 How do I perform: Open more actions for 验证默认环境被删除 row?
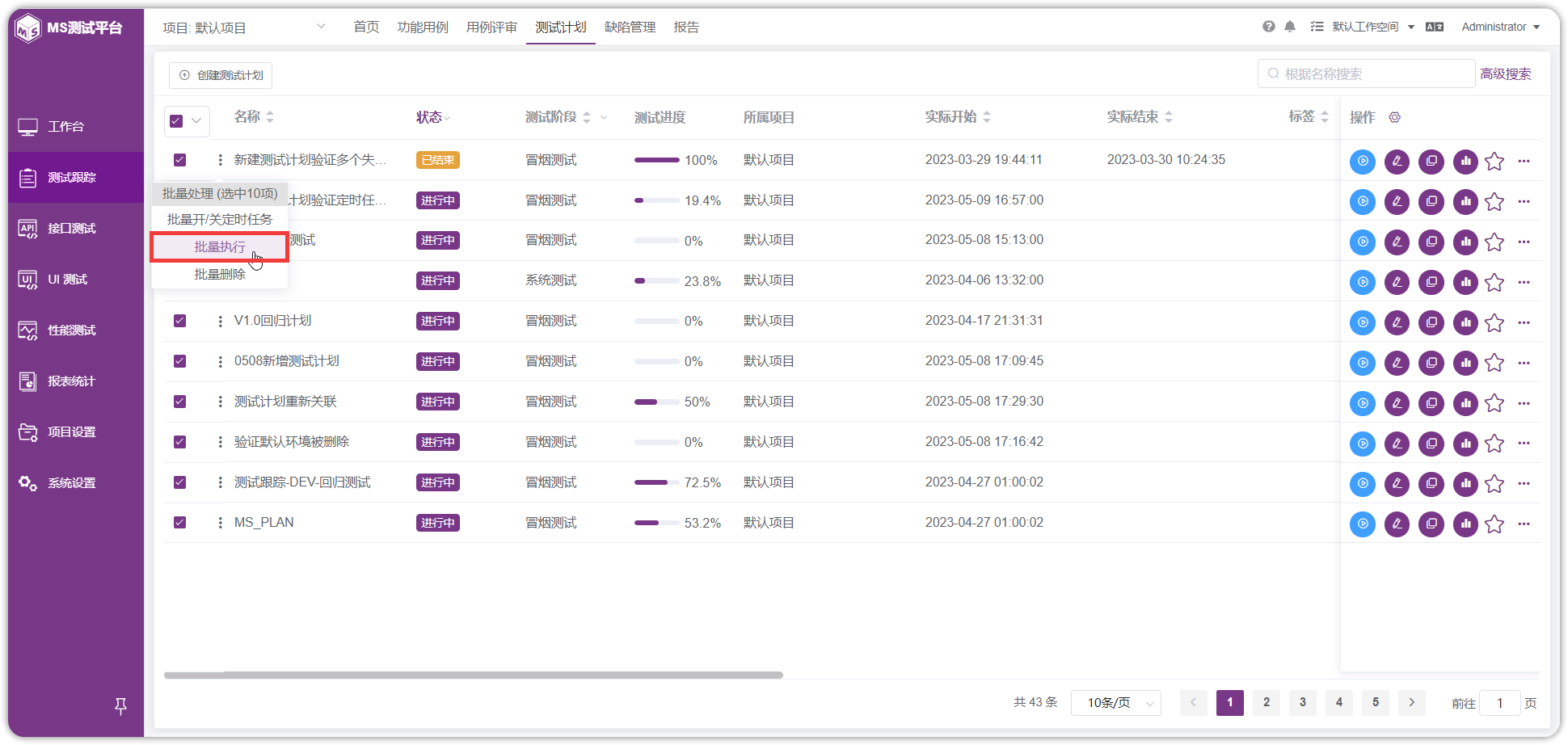1524,443
